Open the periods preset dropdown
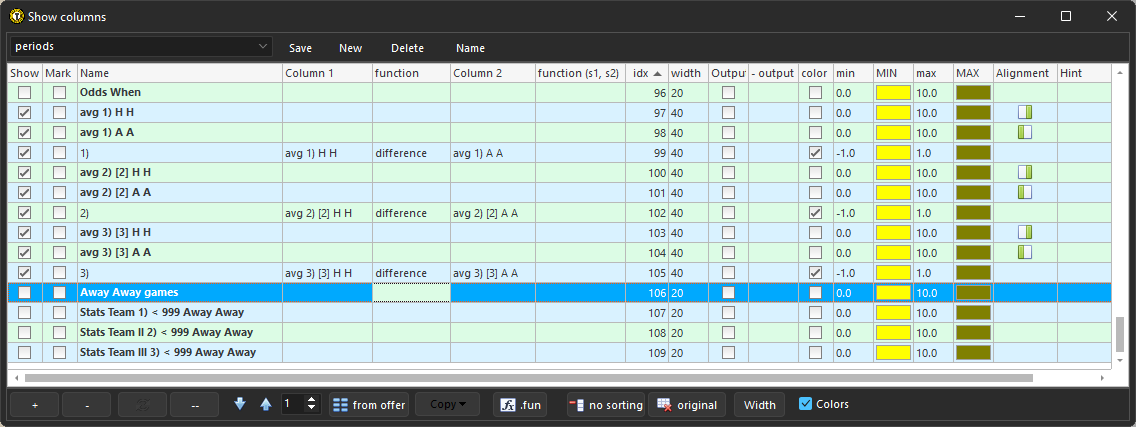Image resolution: width=1136 pixels, height=427 pixels. pos(141,47)
